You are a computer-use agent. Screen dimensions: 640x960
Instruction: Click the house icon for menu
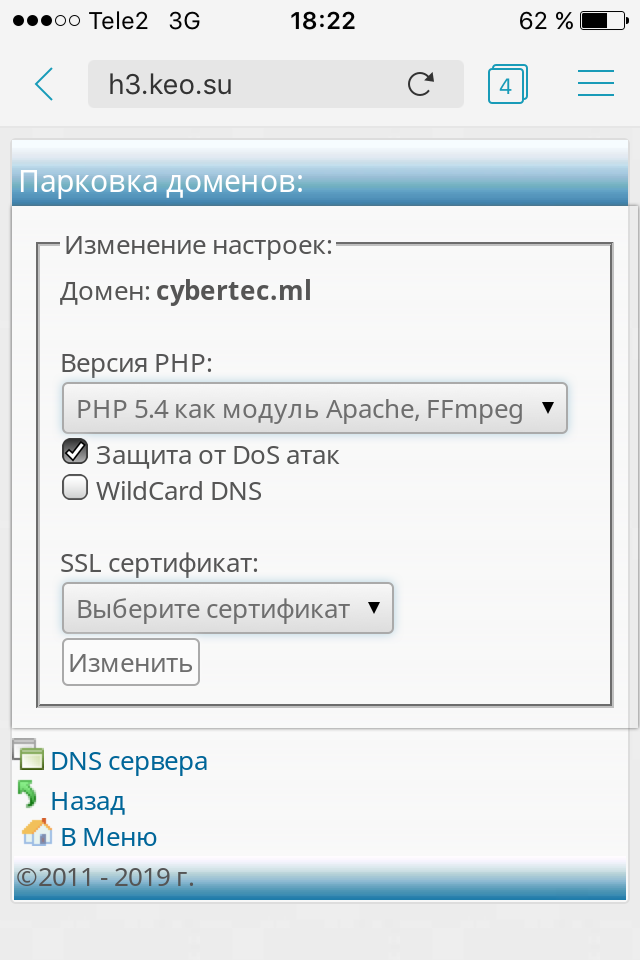pyautogui.click(x=36, y=833)
